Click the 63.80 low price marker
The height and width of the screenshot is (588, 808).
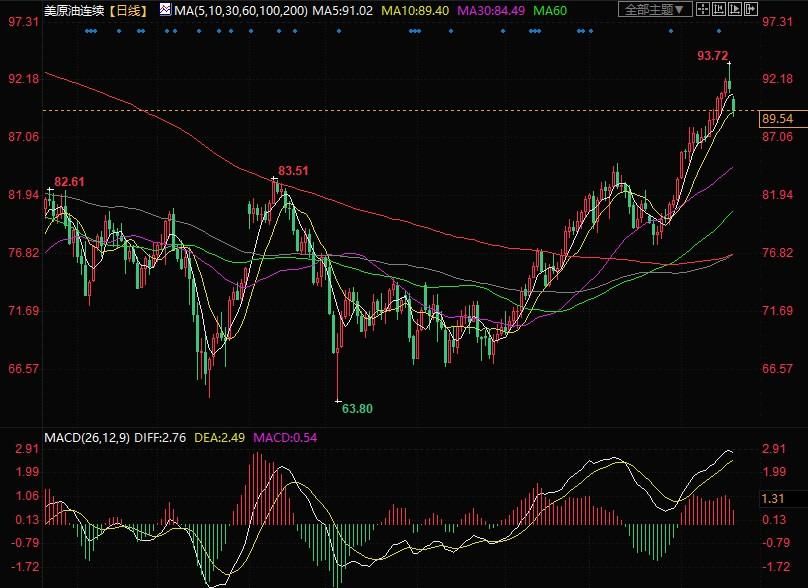tap(357, 409)
